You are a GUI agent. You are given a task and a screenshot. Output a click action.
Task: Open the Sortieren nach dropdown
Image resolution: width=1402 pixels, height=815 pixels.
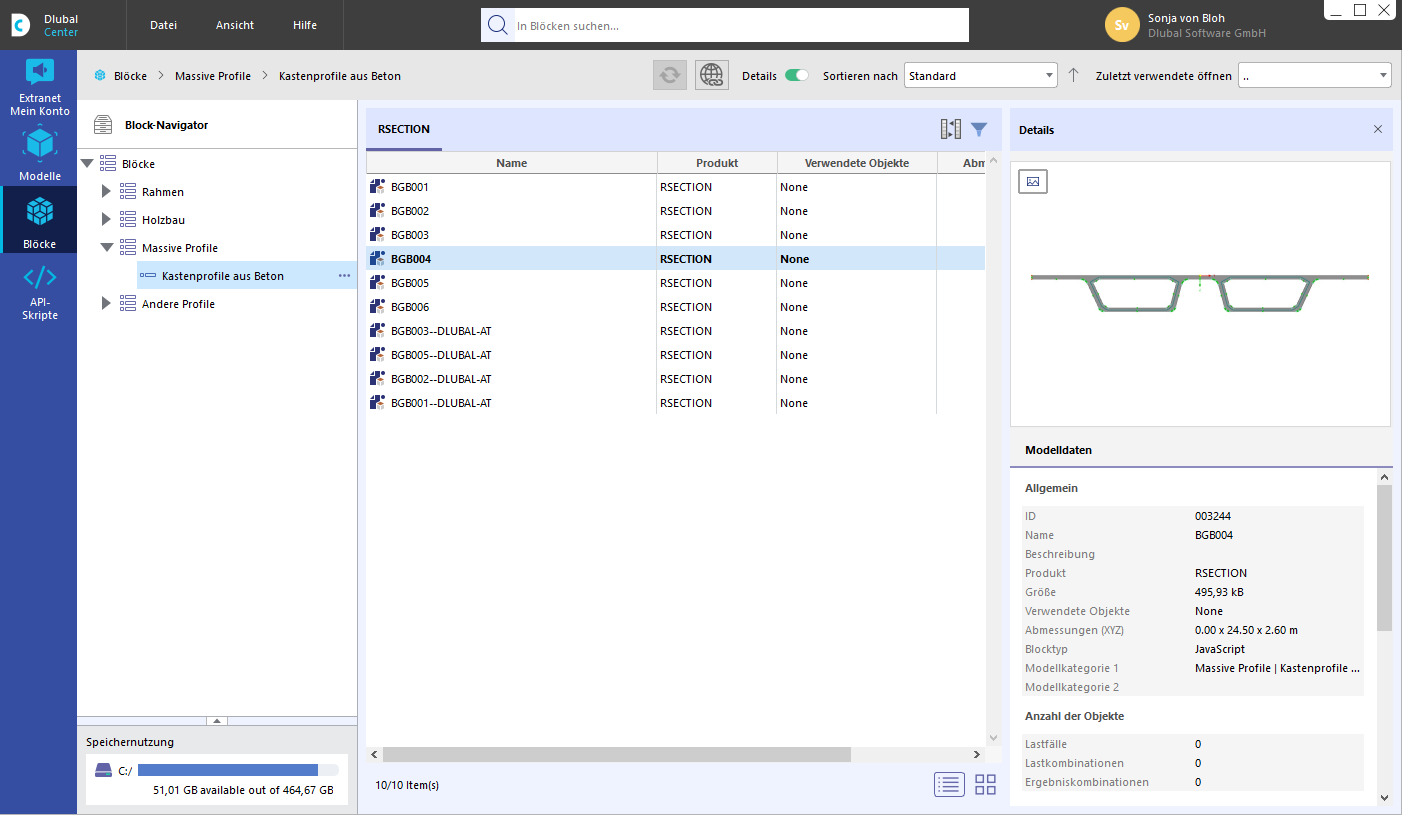pyautogui.click(x=980, y=75)
